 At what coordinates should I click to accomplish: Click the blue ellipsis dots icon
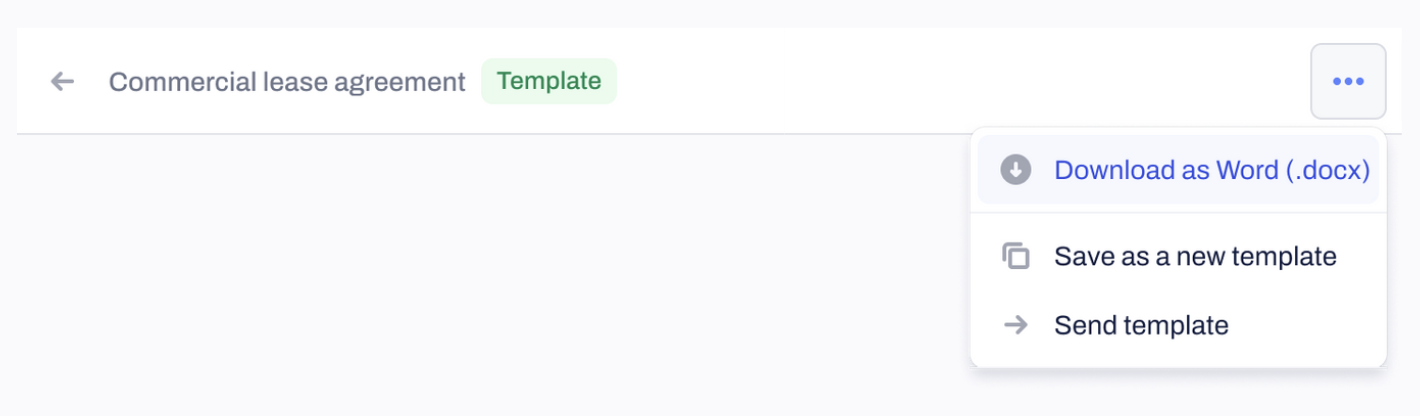(x=1348, y=82)
